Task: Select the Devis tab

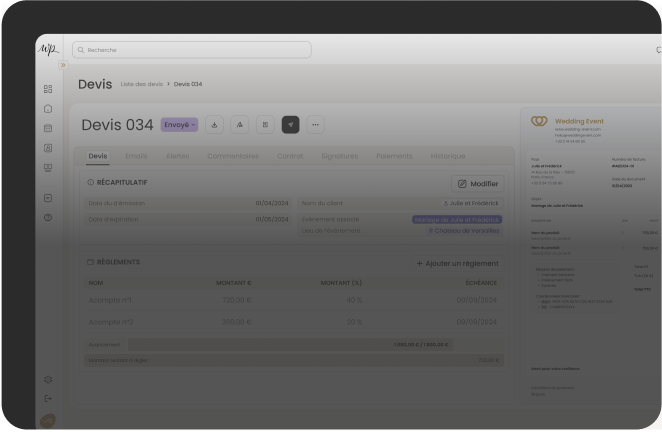Action: click(98, 156)
